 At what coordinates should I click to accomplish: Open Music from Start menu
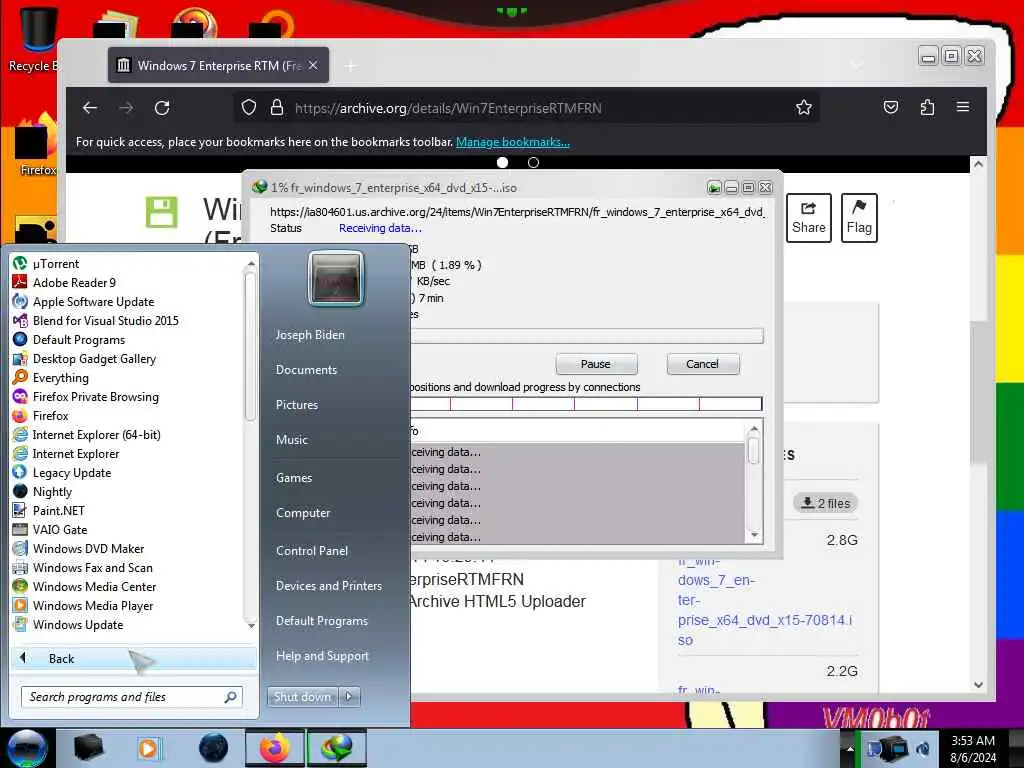[x=291, y=440]
